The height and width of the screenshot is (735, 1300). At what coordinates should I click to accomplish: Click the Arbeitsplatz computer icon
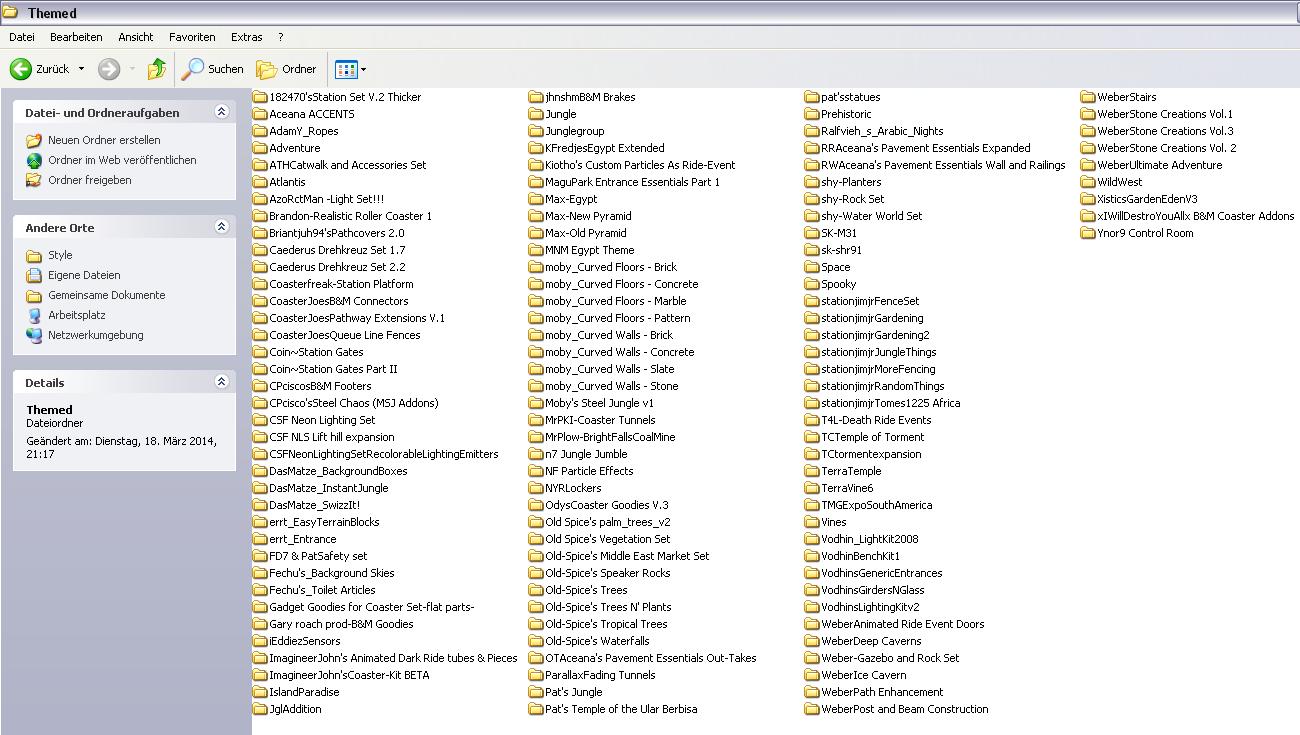tap(34, 315)
